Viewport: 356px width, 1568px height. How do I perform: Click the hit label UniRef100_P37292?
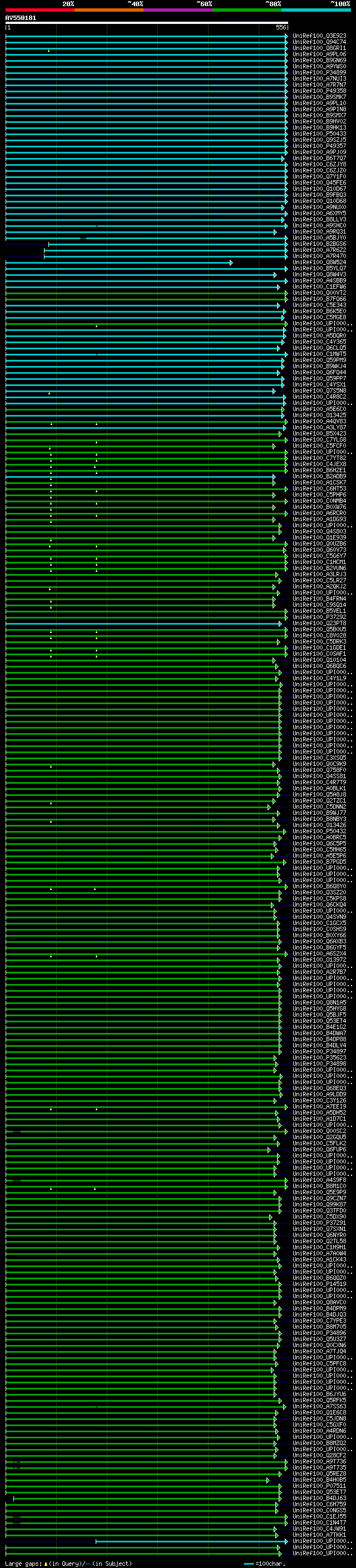[319, 617]
